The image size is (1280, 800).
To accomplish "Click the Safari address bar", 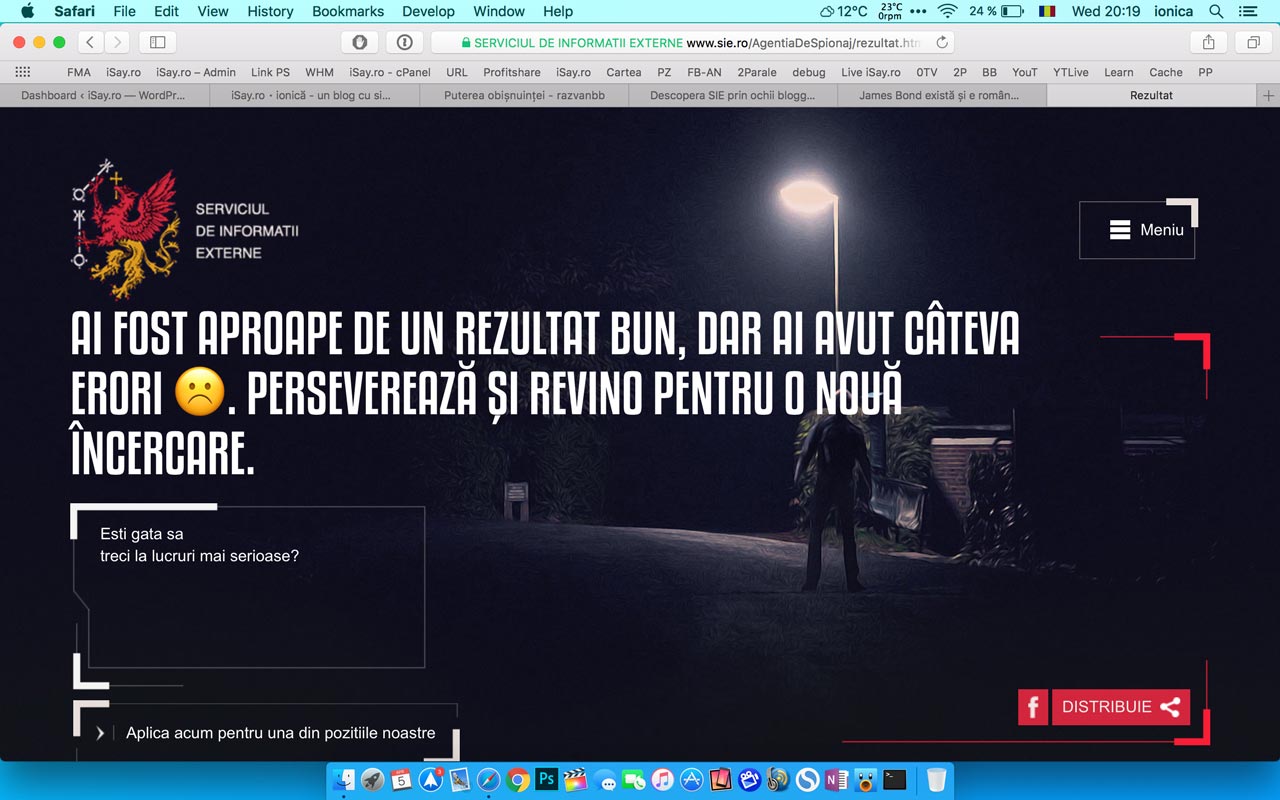I will (692, 42).
